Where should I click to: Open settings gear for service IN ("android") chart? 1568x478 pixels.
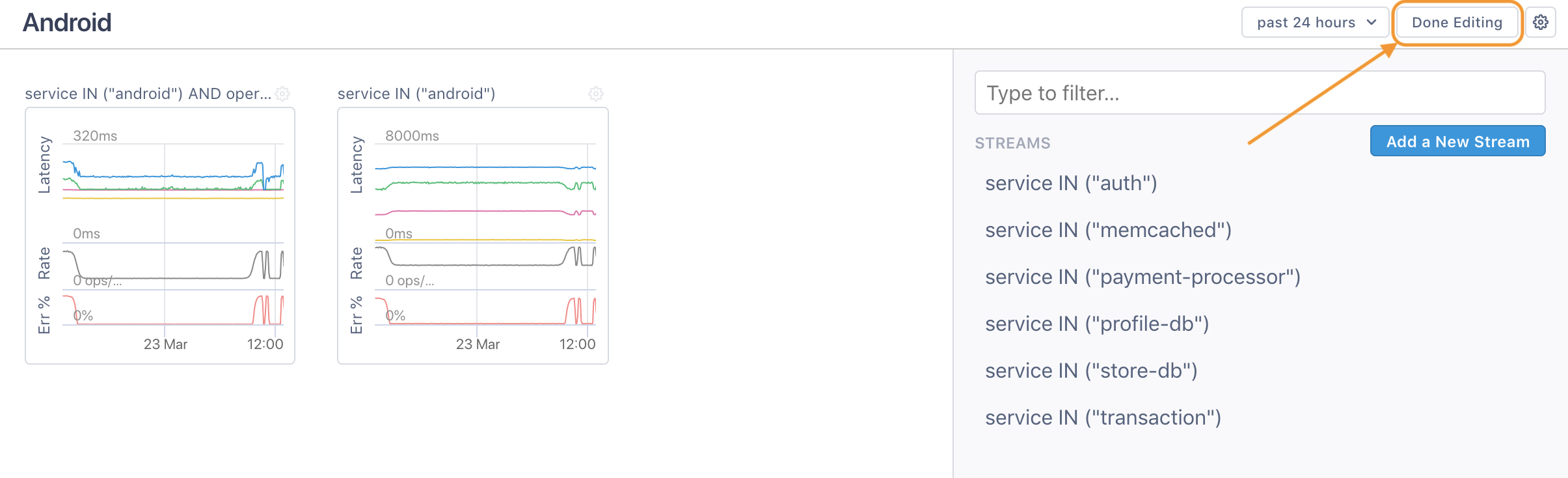pyautogui.click(x=595, y=94)
